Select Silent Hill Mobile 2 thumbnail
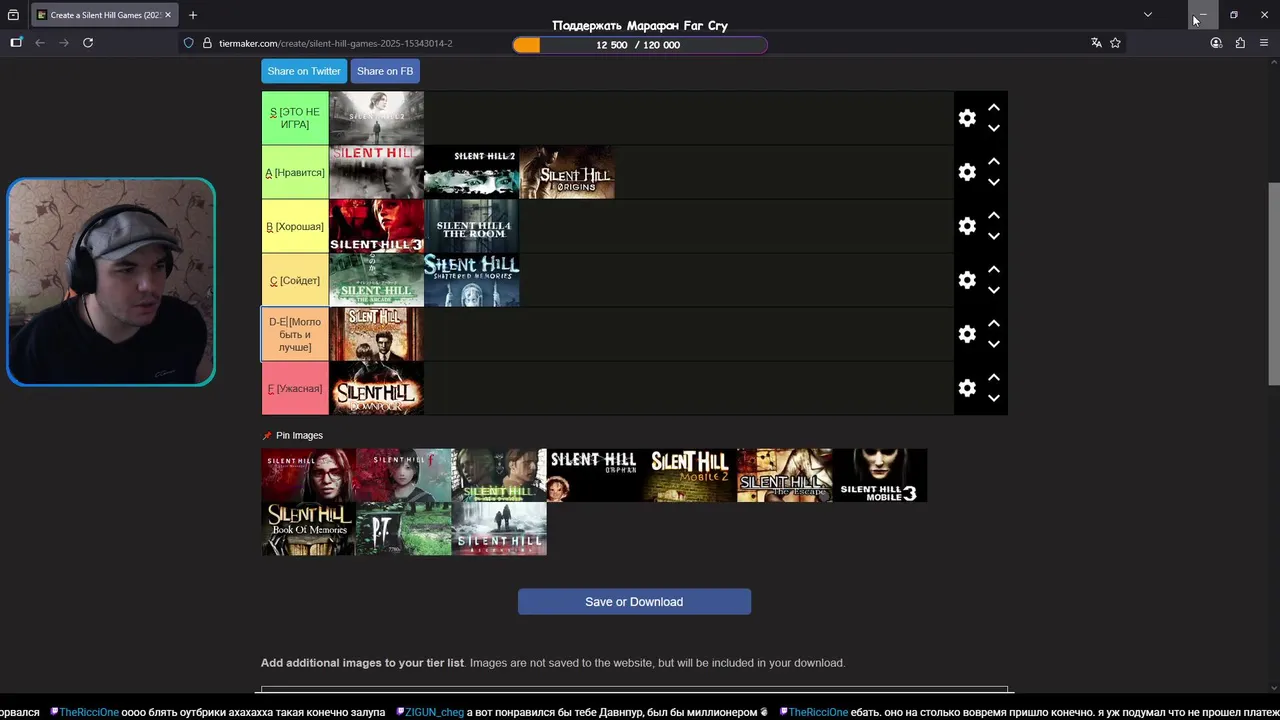 pyautogui.click(x=689, y=475)
